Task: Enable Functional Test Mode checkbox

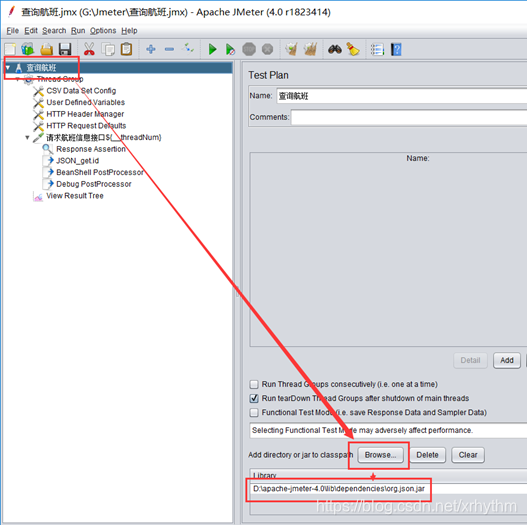Action: 254,412
